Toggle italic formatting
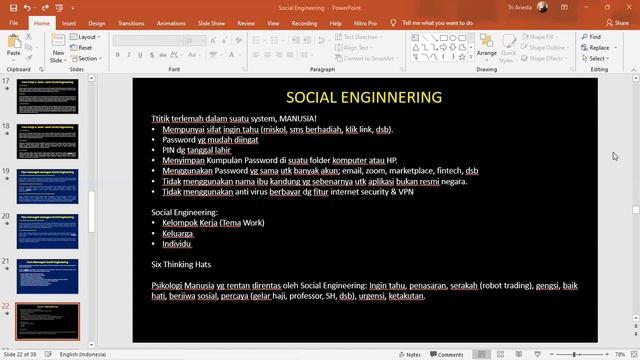Screen dimensions: 640x360 pyautogui.click(x=129, y=55)
